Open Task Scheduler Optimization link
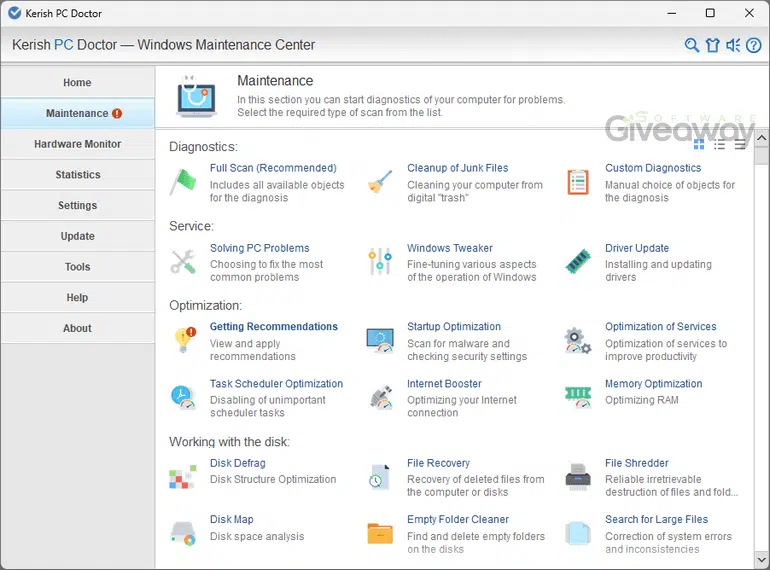The height and width of the screenshot is (570, 770). pos(276,383)
